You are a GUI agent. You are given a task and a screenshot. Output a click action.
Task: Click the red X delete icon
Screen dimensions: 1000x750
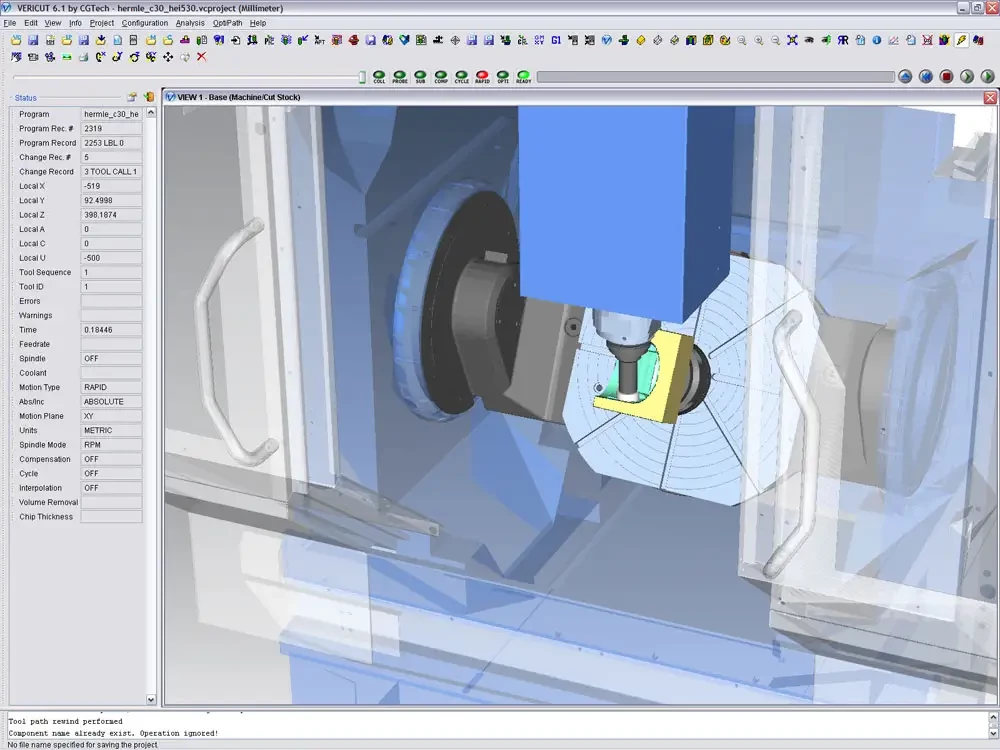click(201, 57)
